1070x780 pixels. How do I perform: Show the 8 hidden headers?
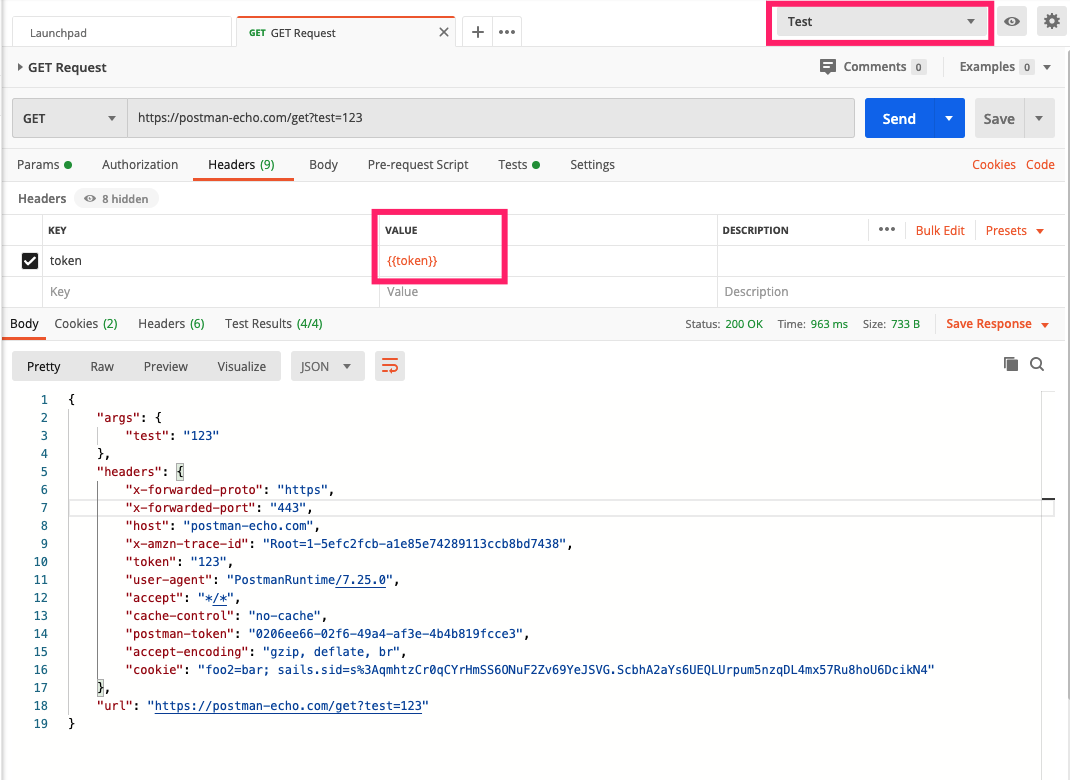pyautogui.click(x=116, y=199)
